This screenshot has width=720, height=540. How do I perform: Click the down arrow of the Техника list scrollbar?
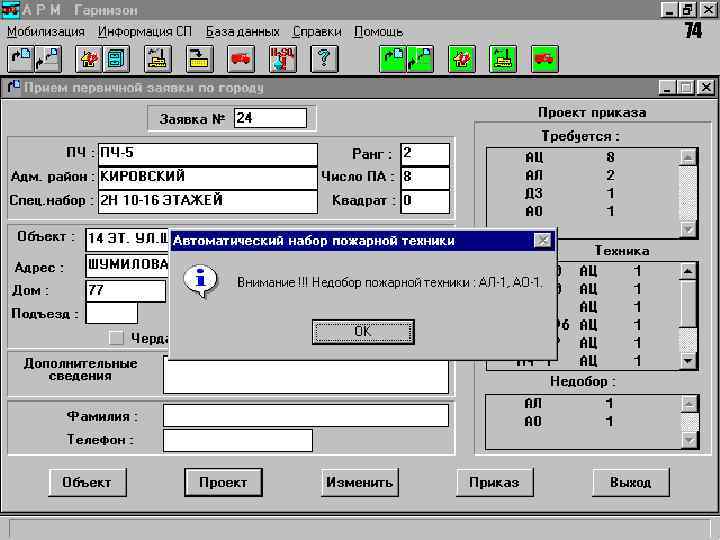click(688, 360)
